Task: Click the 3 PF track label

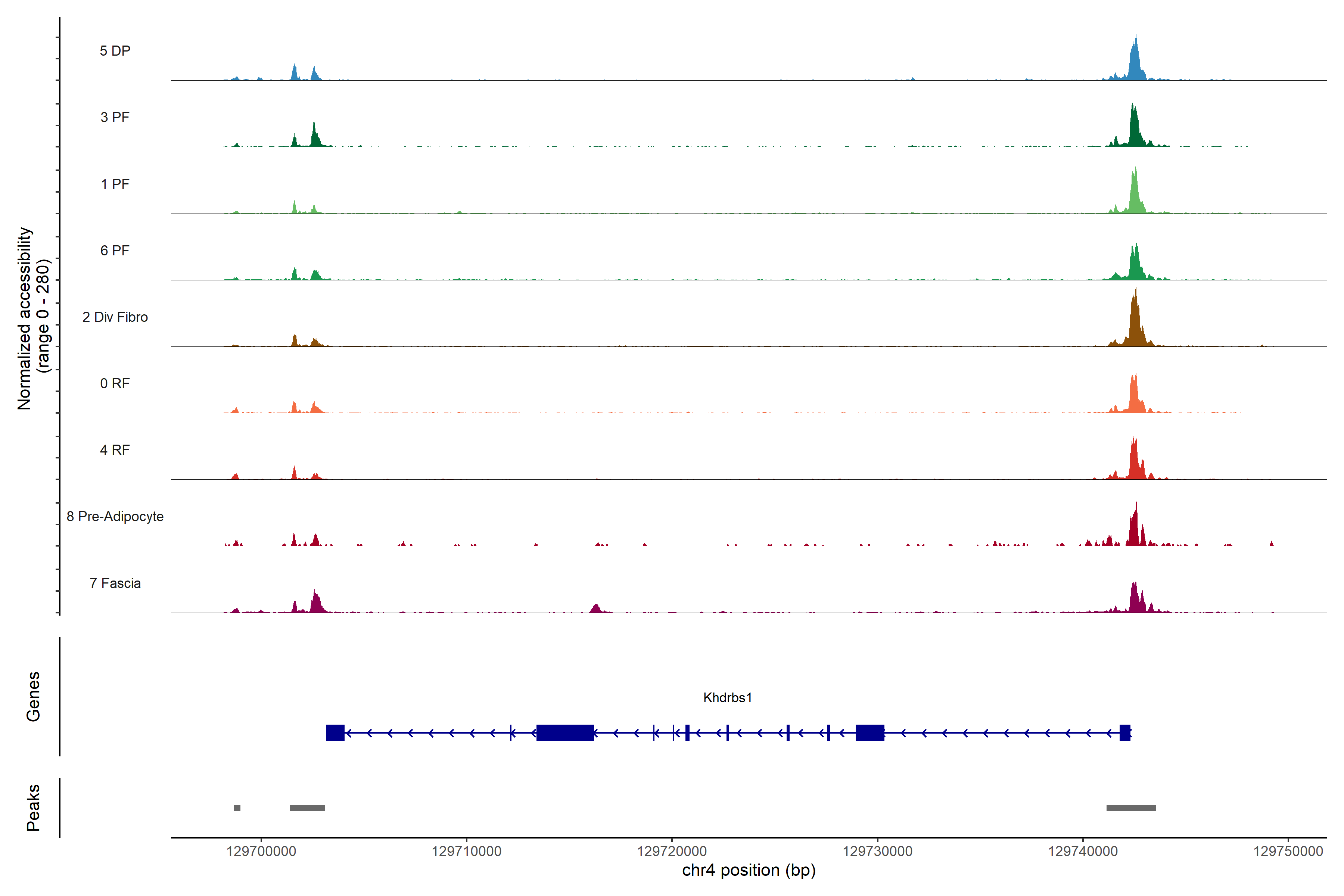Action: click(115, 117)
